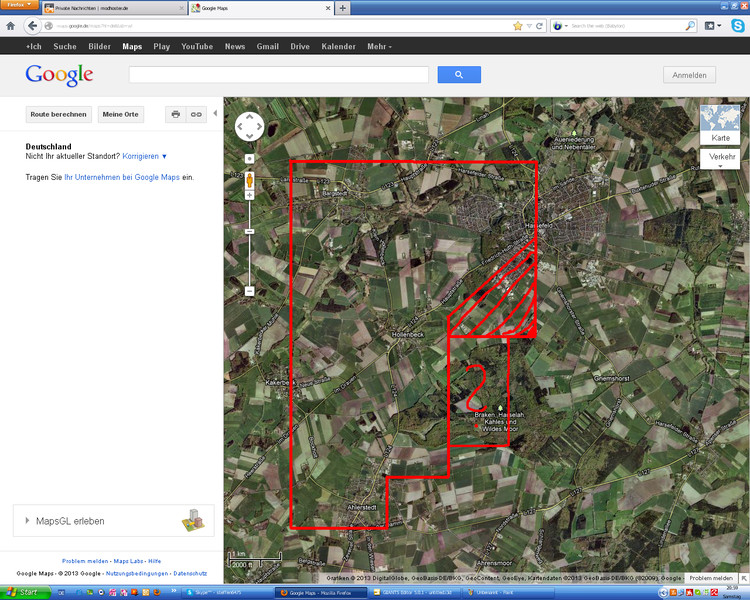
Task: Click Problem melden footer link
Action: tap(85, 561)
